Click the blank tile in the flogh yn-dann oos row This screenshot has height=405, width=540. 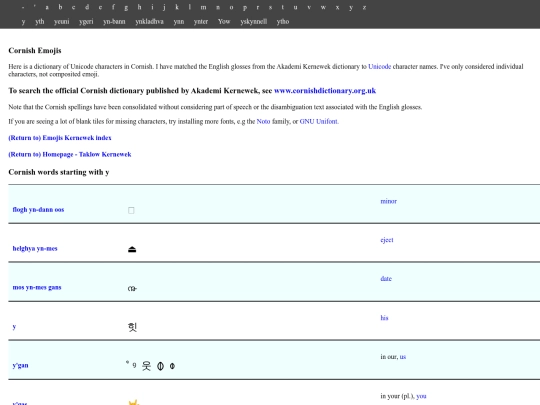131,210
